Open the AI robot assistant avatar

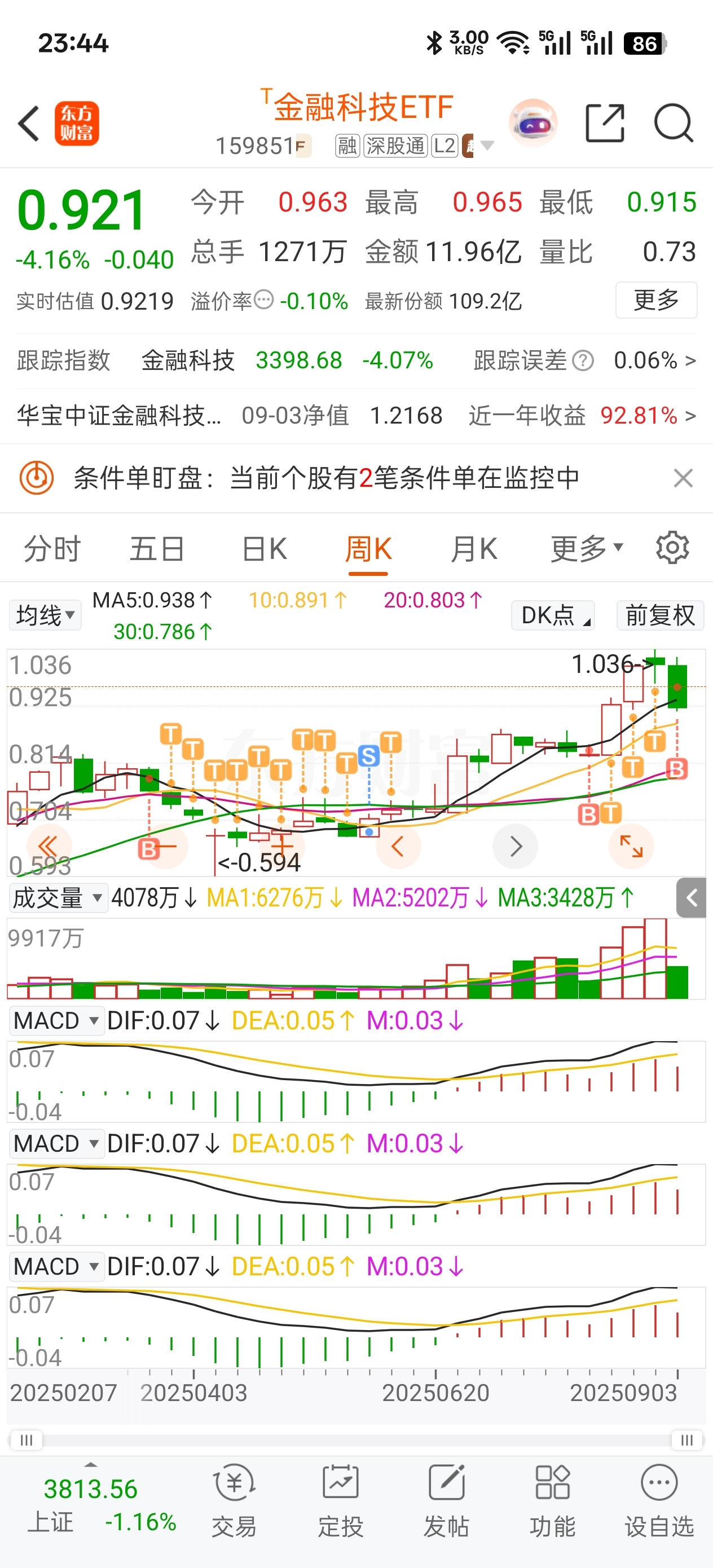[x=534, y=124]
